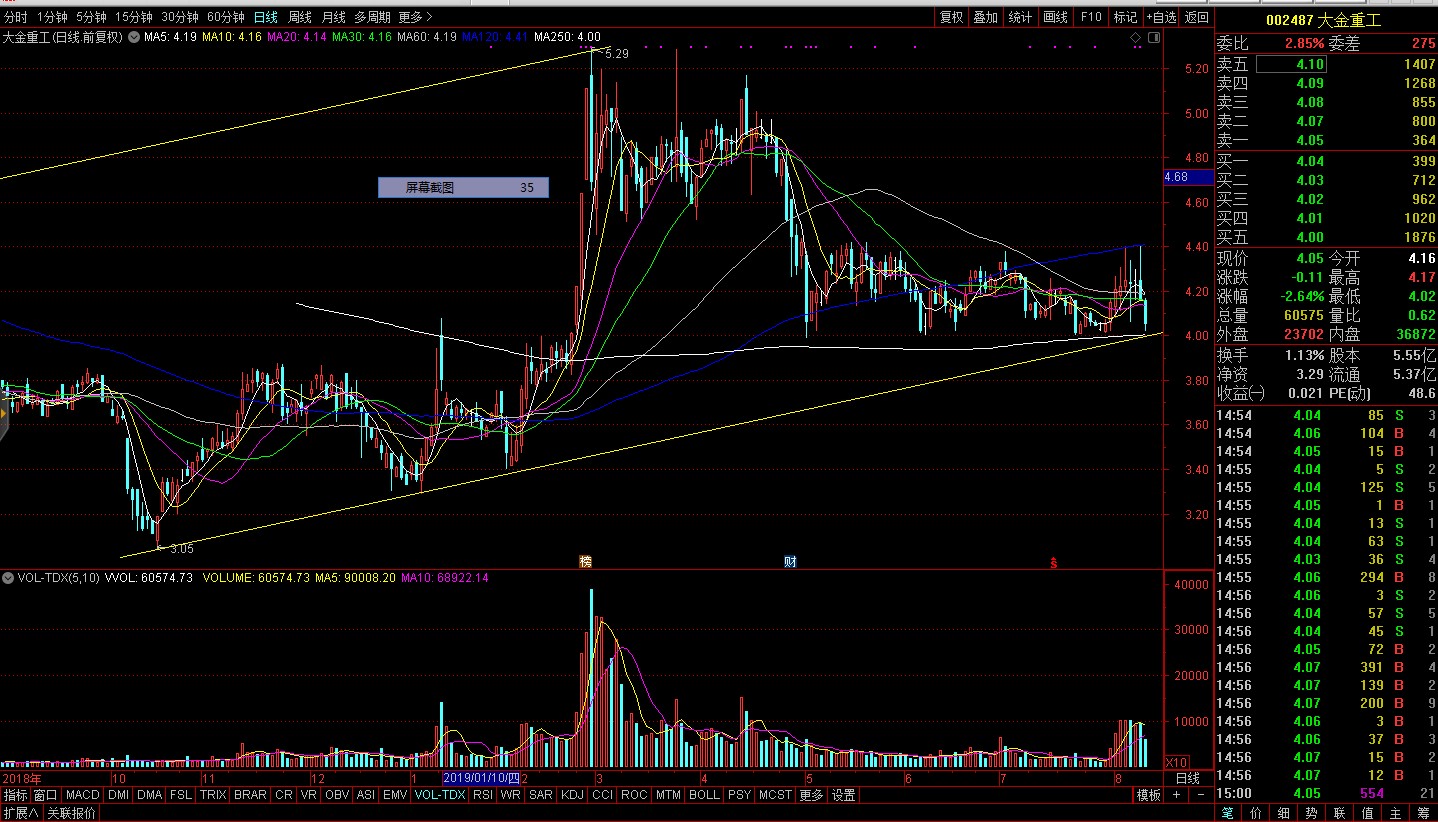The height and width of the screenshot is (822, 1438).
Task: Select the BRAR indicator
Action: (x=250, y=795)
